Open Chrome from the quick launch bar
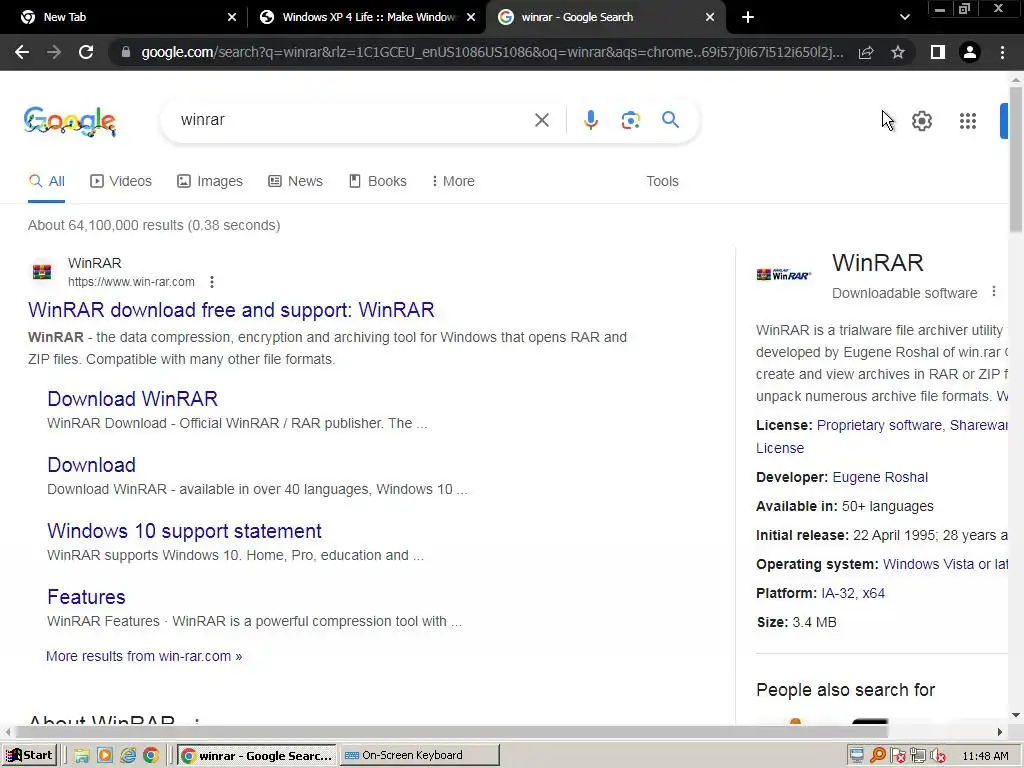The image size is (1024, 768). 151,756
